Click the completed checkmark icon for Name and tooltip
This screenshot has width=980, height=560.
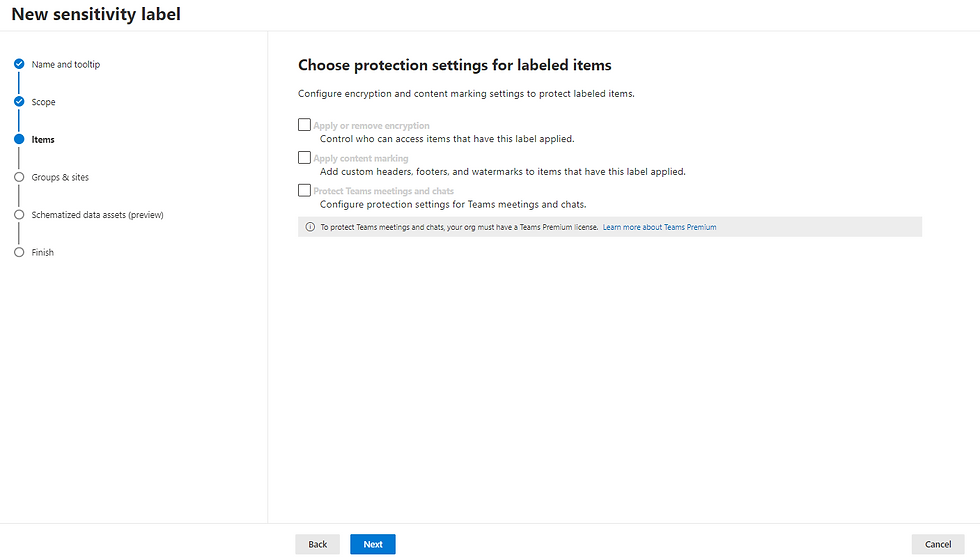click(19, 64)
